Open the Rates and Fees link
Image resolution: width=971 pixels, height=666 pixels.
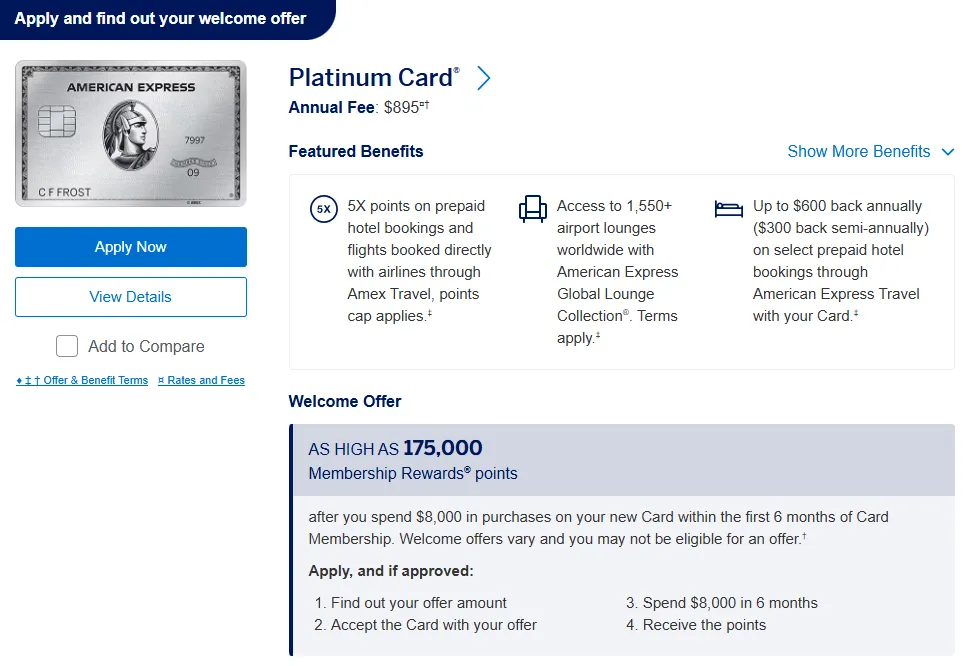(x=201, y=380)
